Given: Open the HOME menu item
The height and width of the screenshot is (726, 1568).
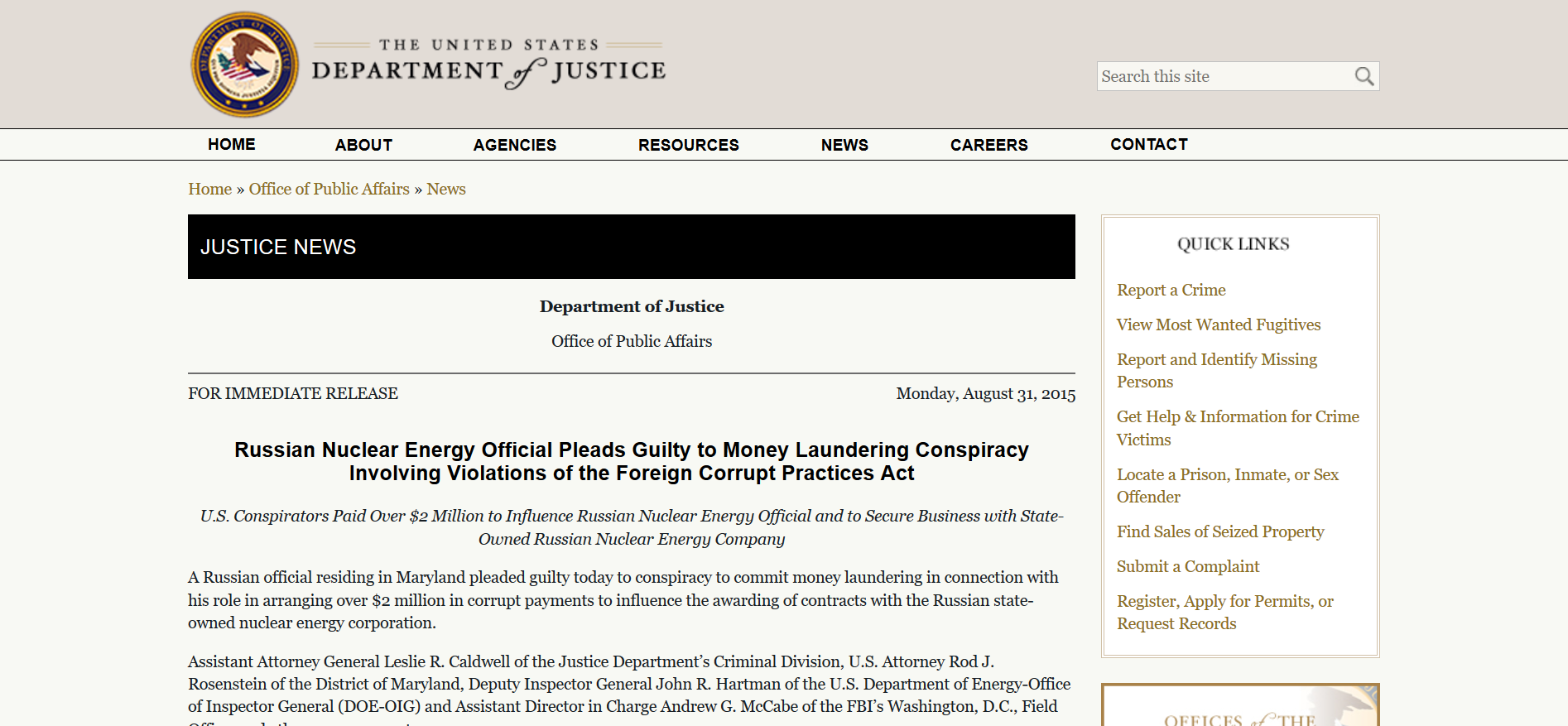Looking at the screenshot, I should coord(232,144).
